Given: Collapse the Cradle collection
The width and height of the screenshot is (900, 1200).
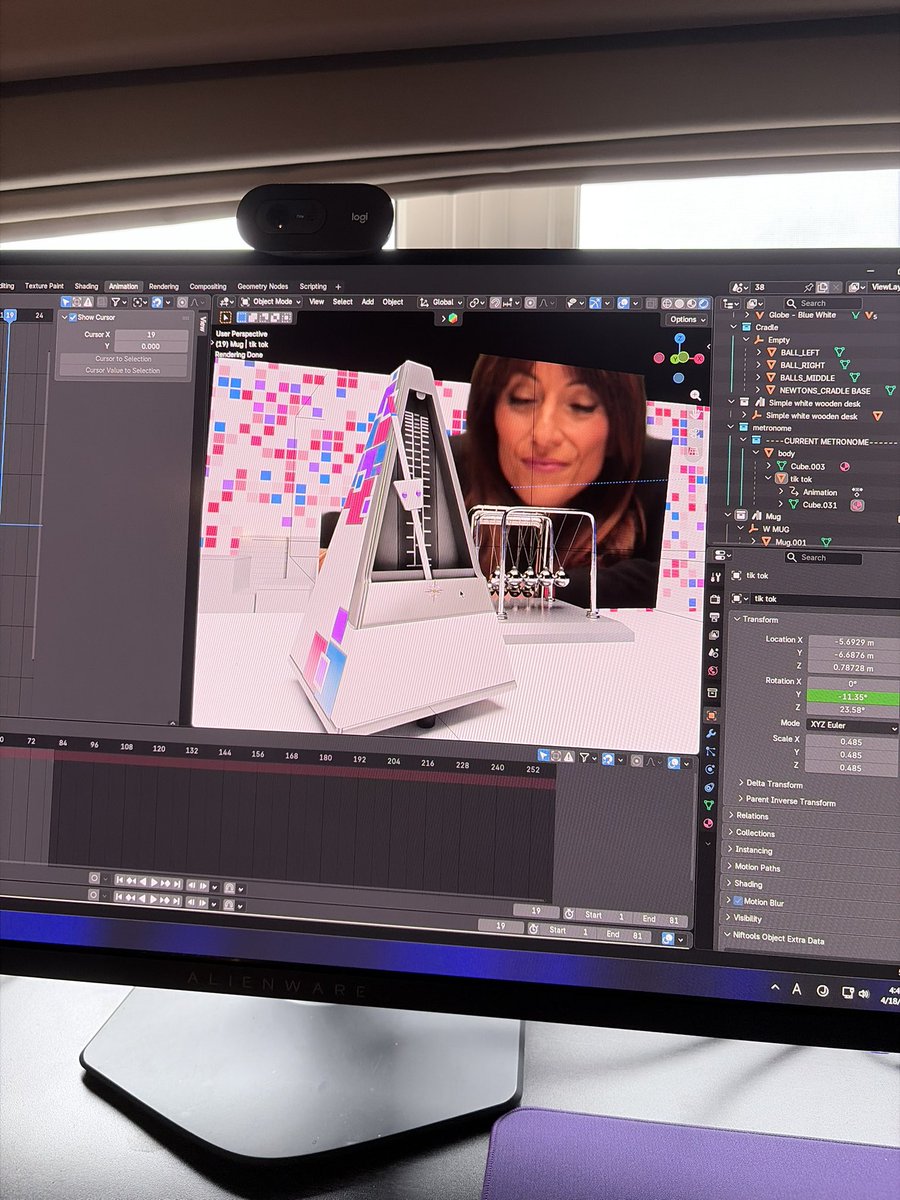Looking at the screenshot, I should tap(734, 327).
